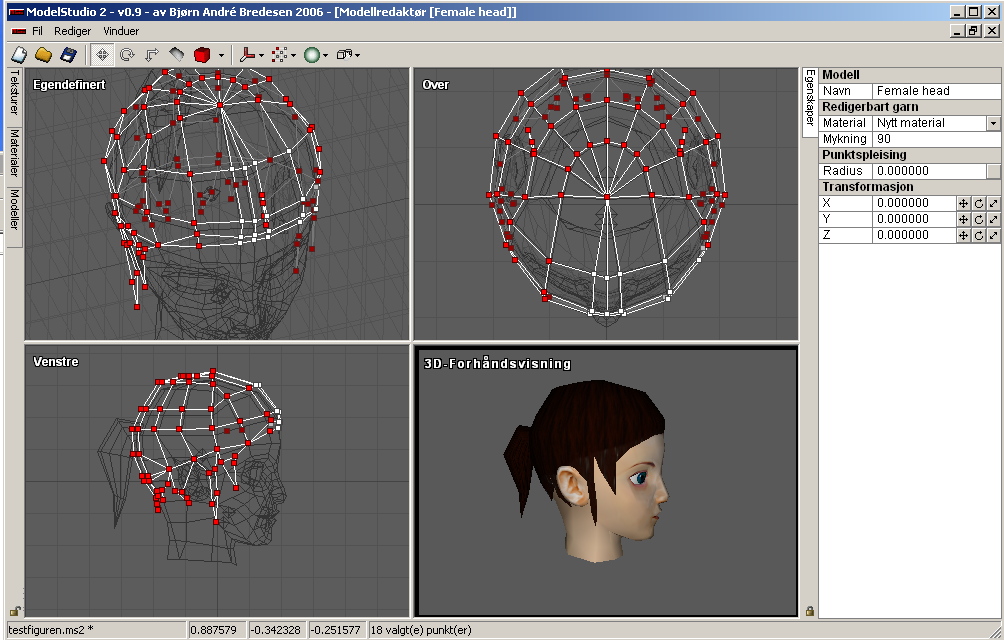Click the Mykning field showing 90
The width and height of the screenshot is (1004, 640).
click(936, 139)
